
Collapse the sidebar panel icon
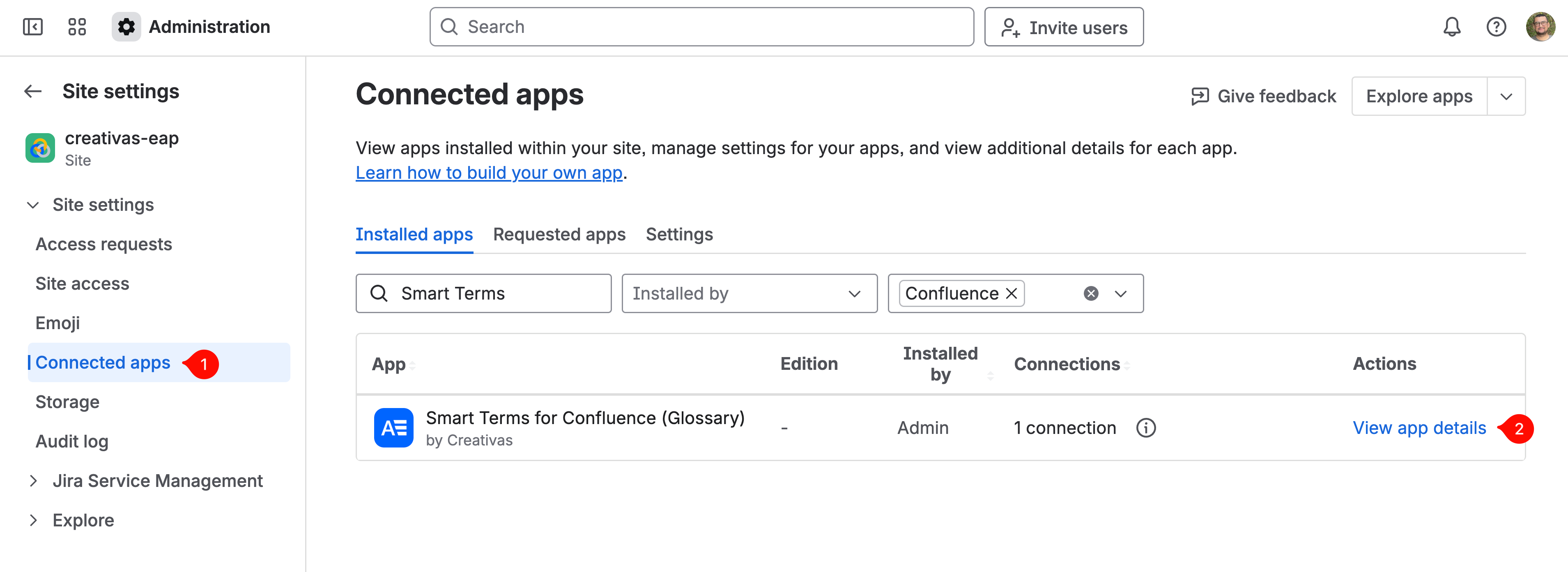point(33,27)
